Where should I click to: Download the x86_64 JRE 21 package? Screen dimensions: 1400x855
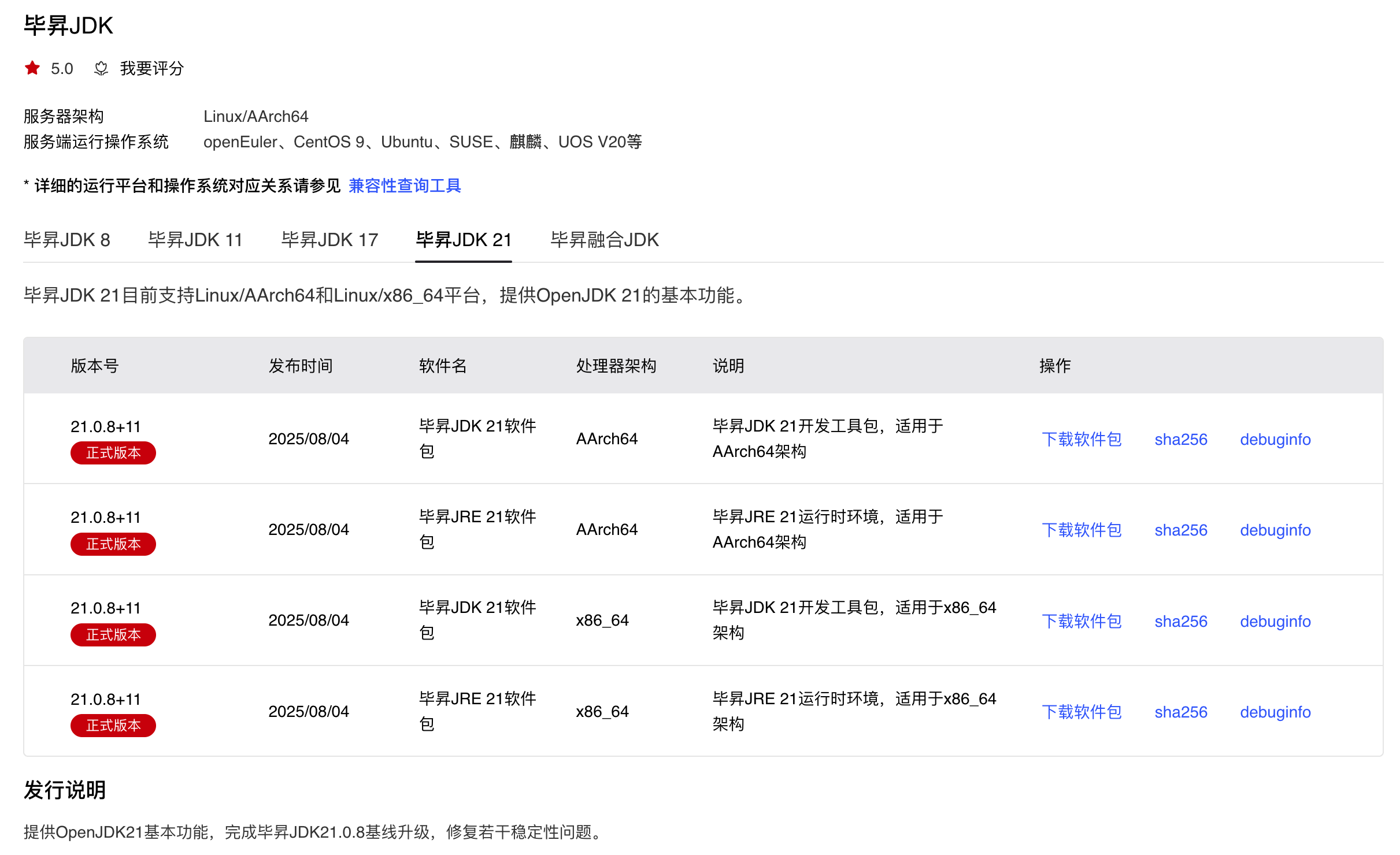point(1082,712)
